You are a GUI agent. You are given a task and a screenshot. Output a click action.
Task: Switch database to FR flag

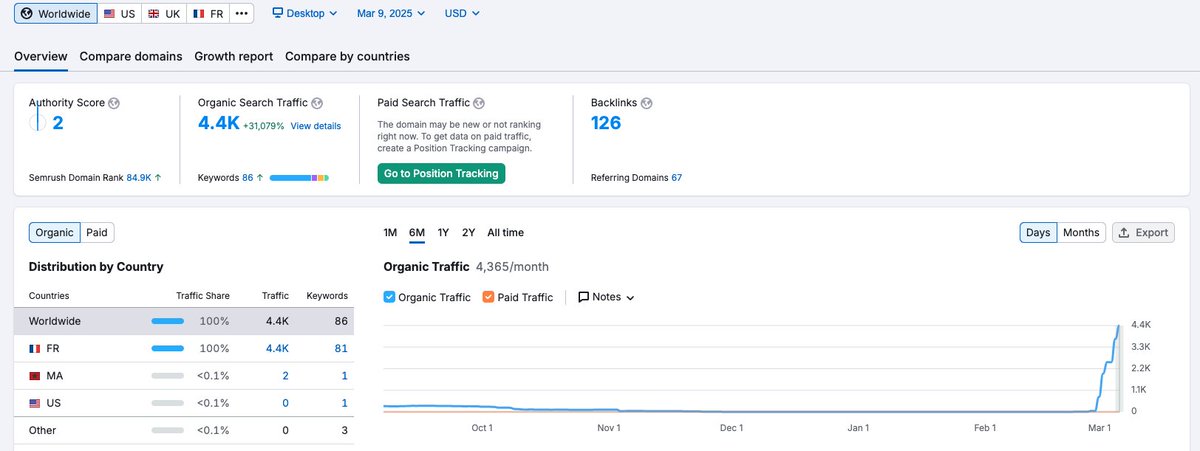point(207,14)
